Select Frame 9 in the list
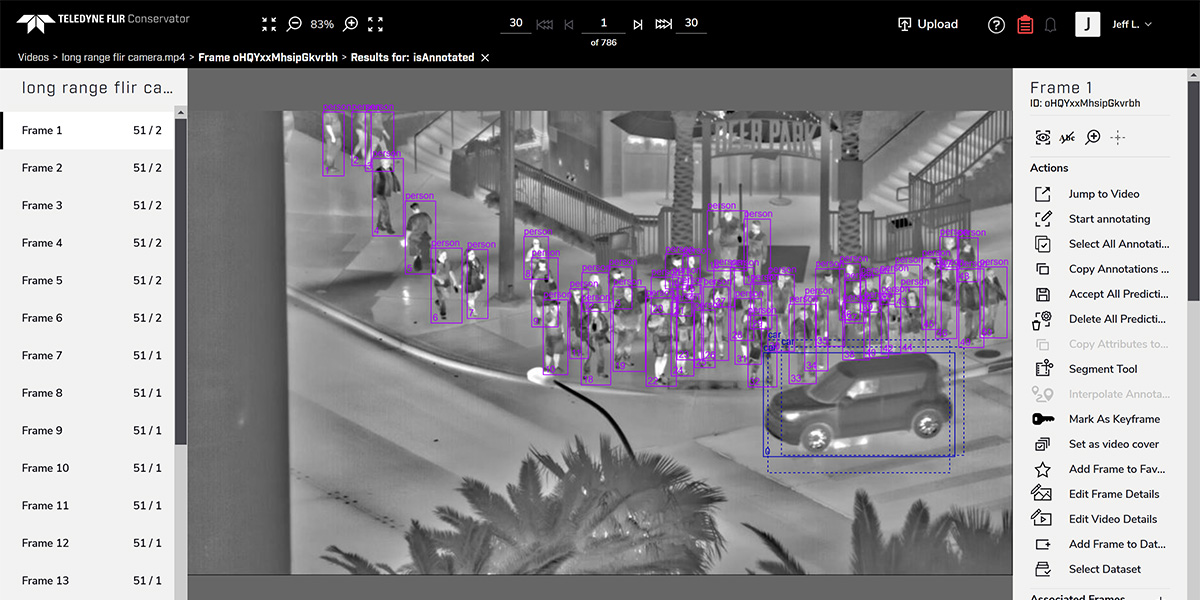The image size is (1200, 600). click(x=87, y=430)
